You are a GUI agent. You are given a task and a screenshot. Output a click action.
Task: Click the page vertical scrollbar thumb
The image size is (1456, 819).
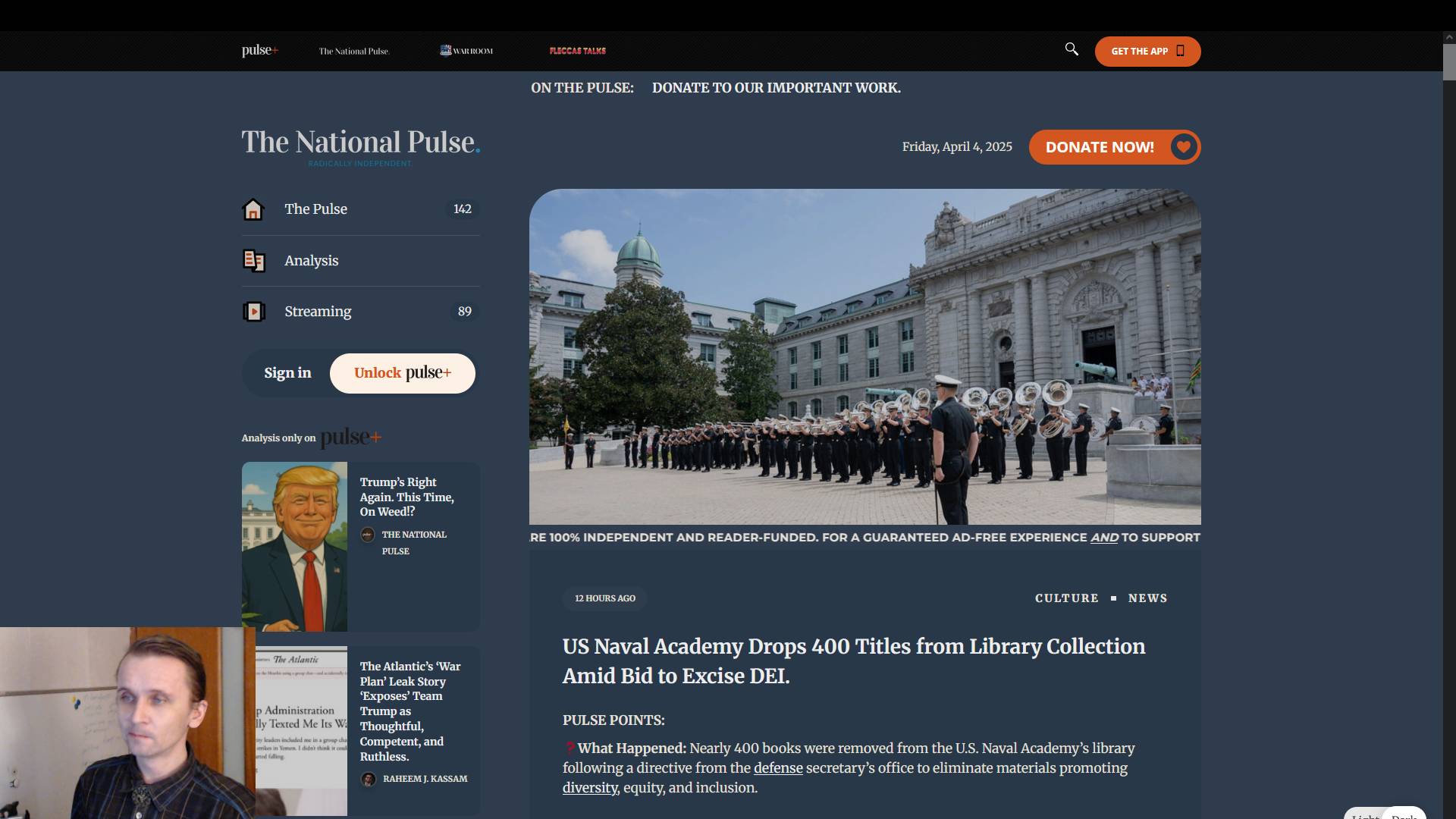1449,61
